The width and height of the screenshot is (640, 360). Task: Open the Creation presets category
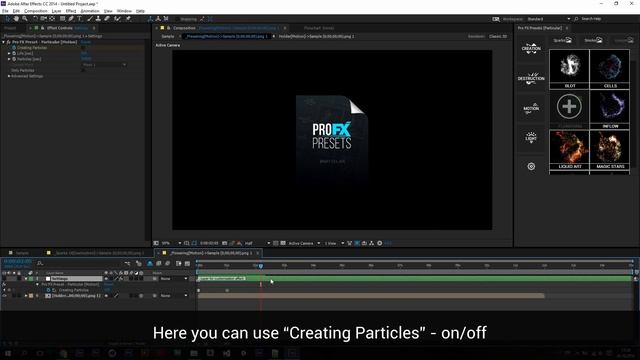coord(531,49)
